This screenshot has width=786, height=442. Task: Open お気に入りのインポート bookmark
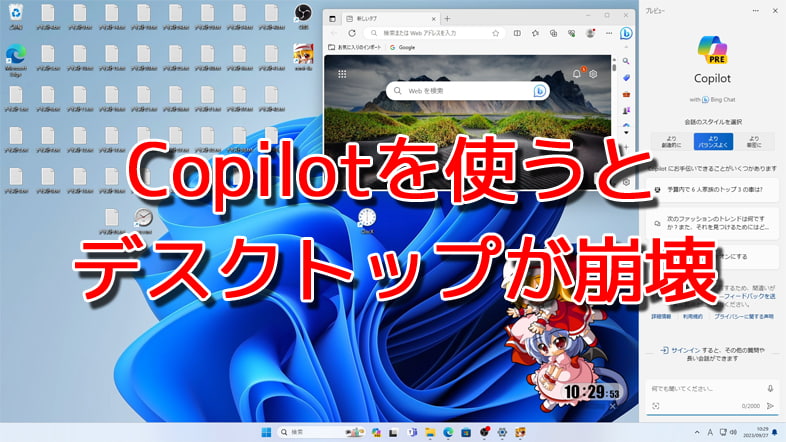coord(355,47)
